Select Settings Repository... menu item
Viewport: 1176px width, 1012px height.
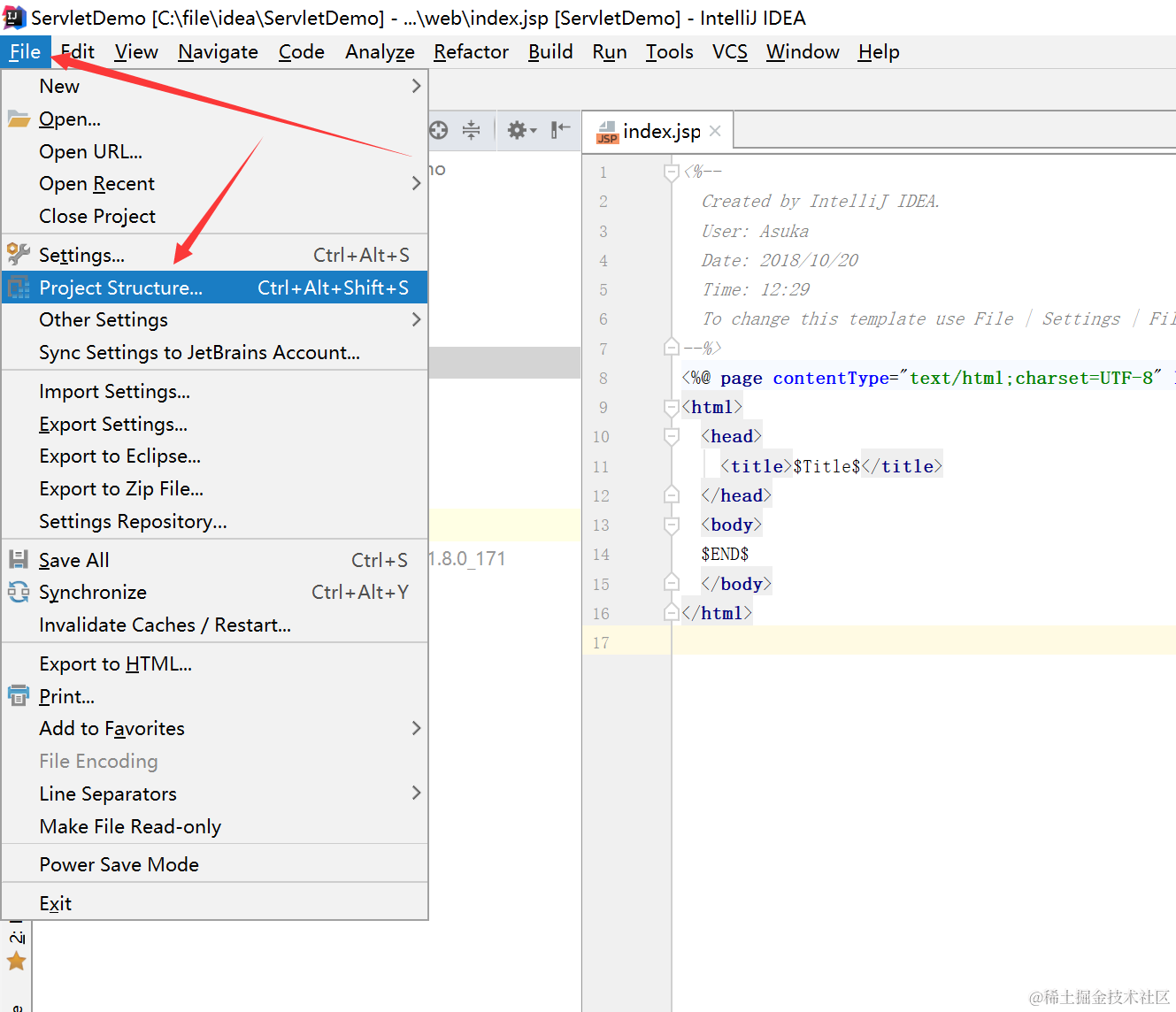[215, 521]
